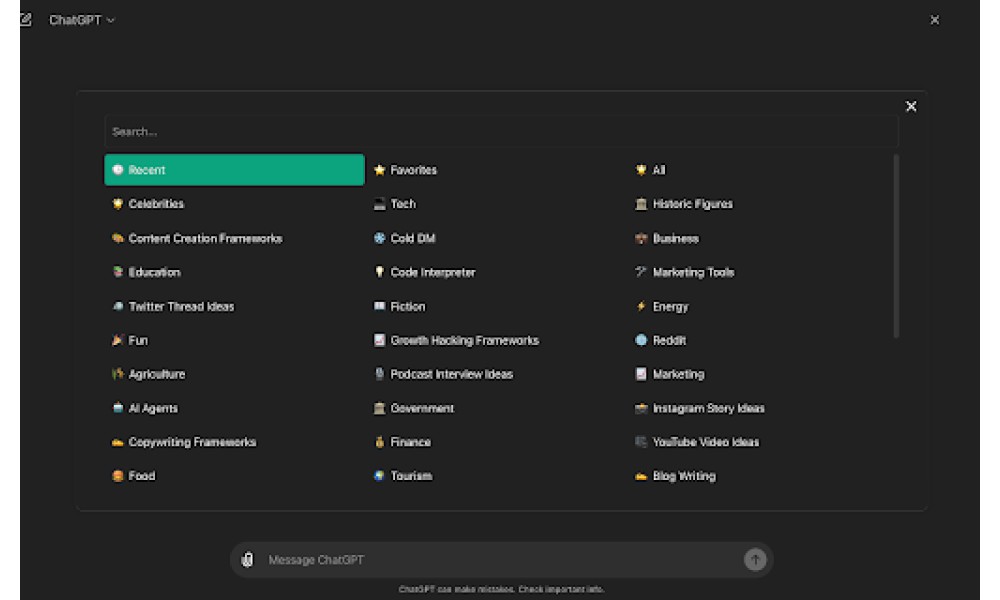Click the AI Agents robot icon
Image resolution: width=1000 pixels, height=600 pixels.
(117, 408)
